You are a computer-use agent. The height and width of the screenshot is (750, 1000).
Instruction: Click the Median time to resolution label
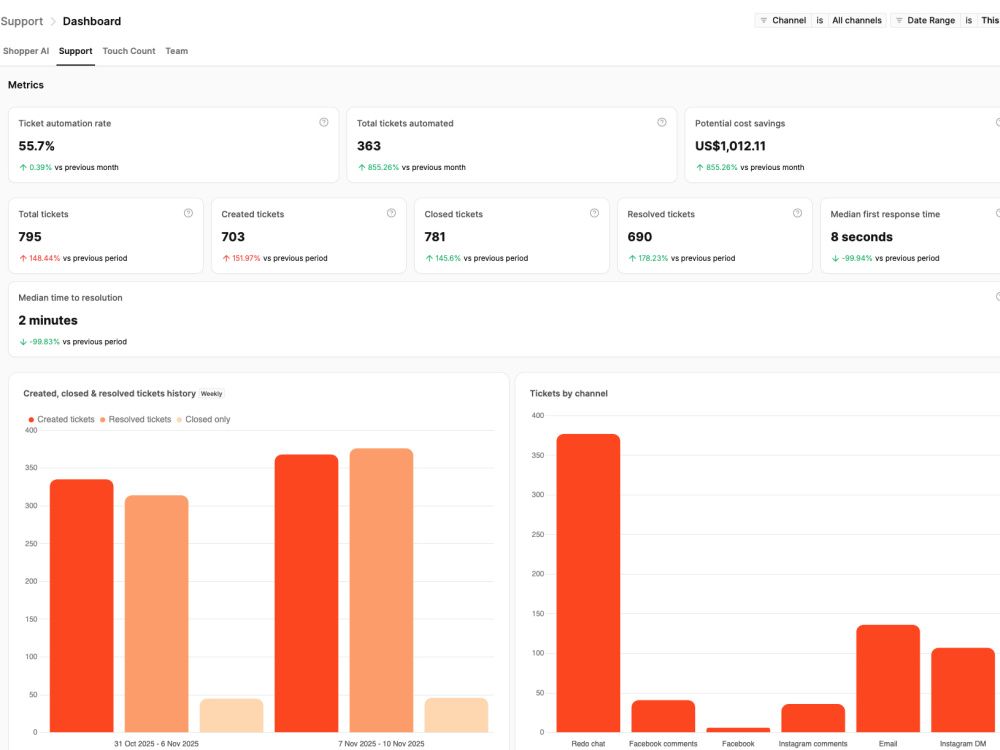point(70,298)
